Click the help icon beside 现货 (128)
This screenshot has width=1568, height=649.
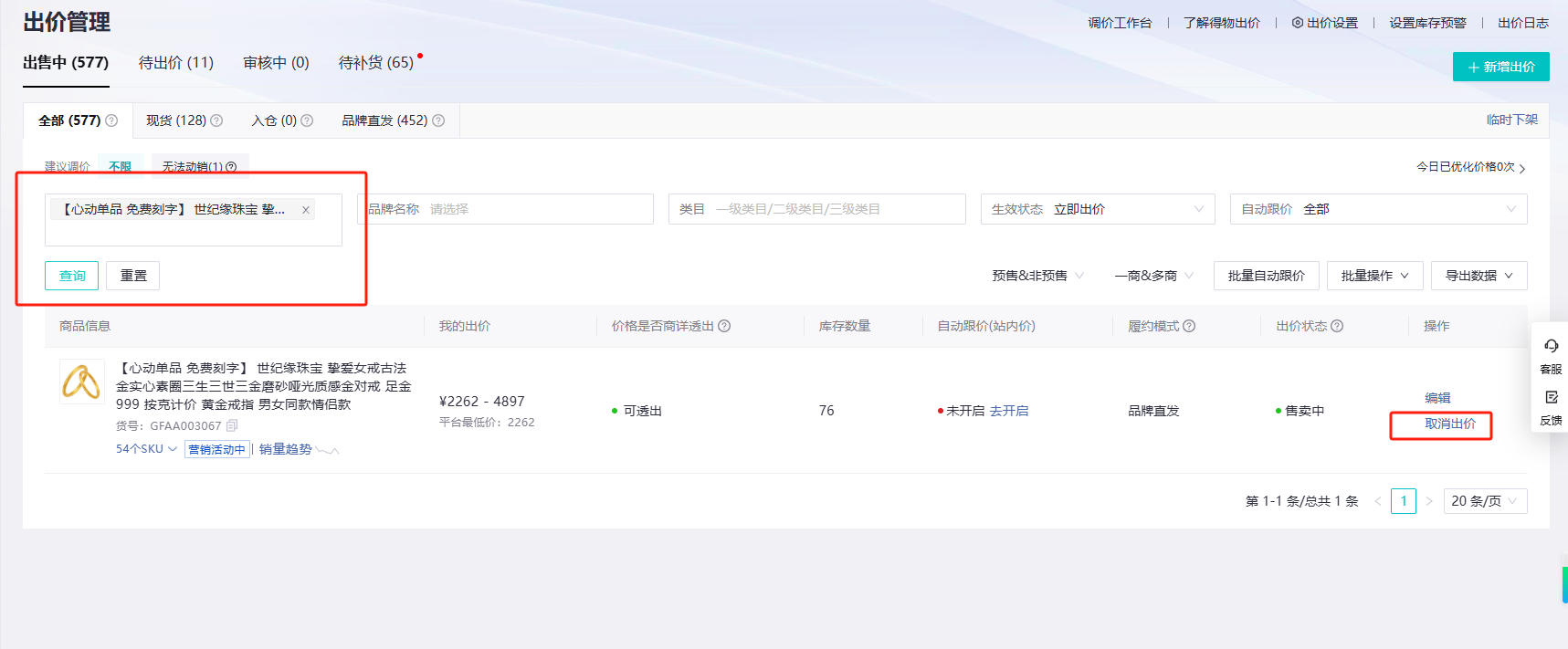[x=216, y=120]
